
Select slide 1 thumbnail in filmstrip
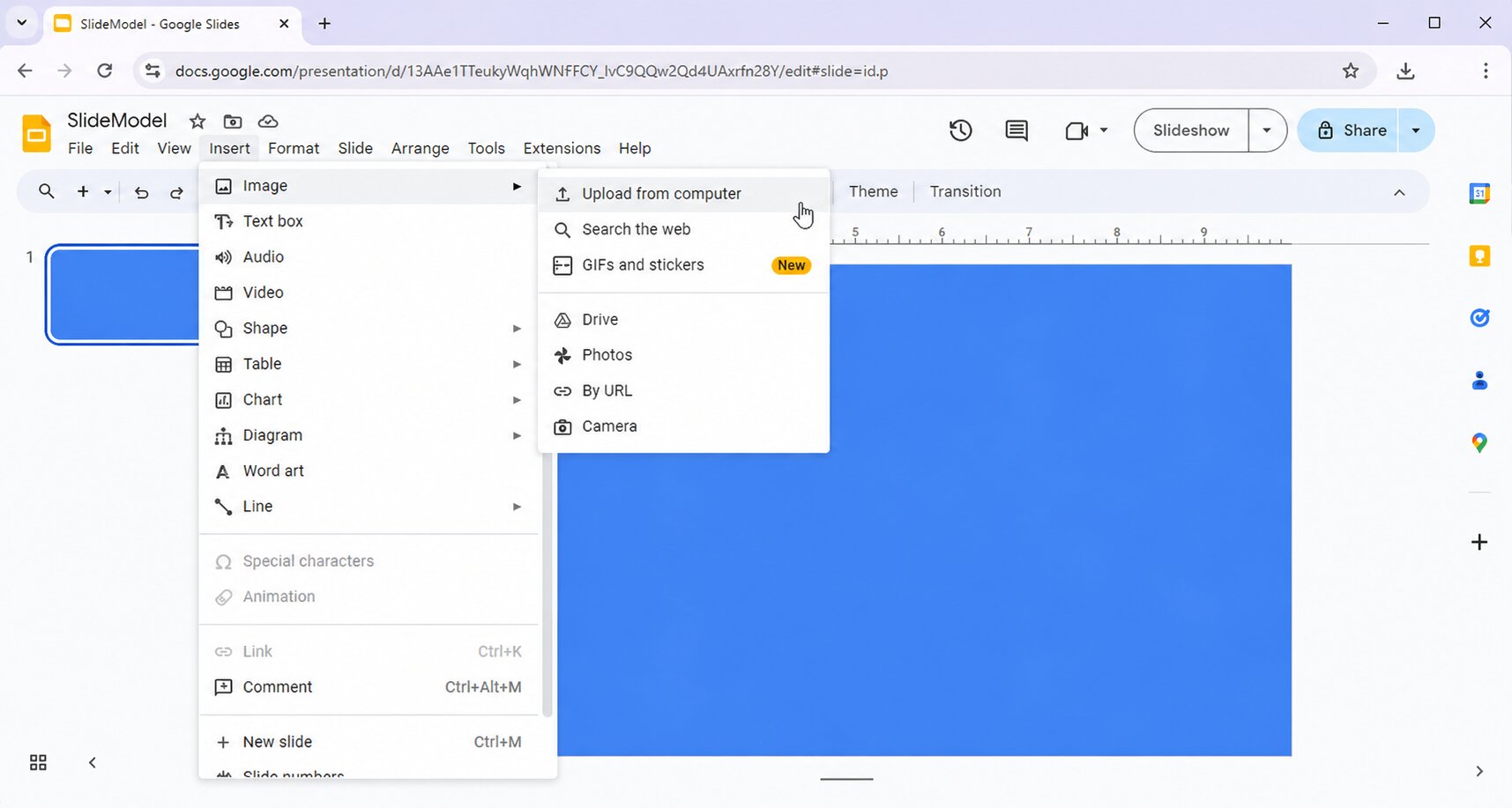coord(123,294)
